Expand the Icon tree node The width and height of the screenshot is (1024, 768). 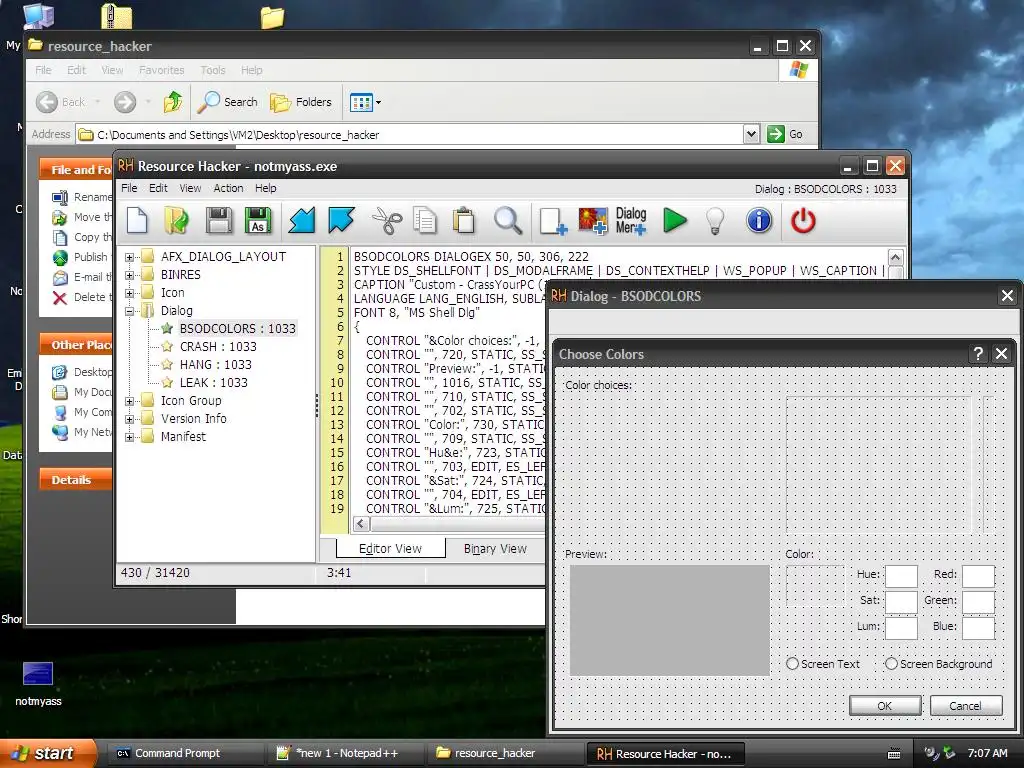(129, 293)
